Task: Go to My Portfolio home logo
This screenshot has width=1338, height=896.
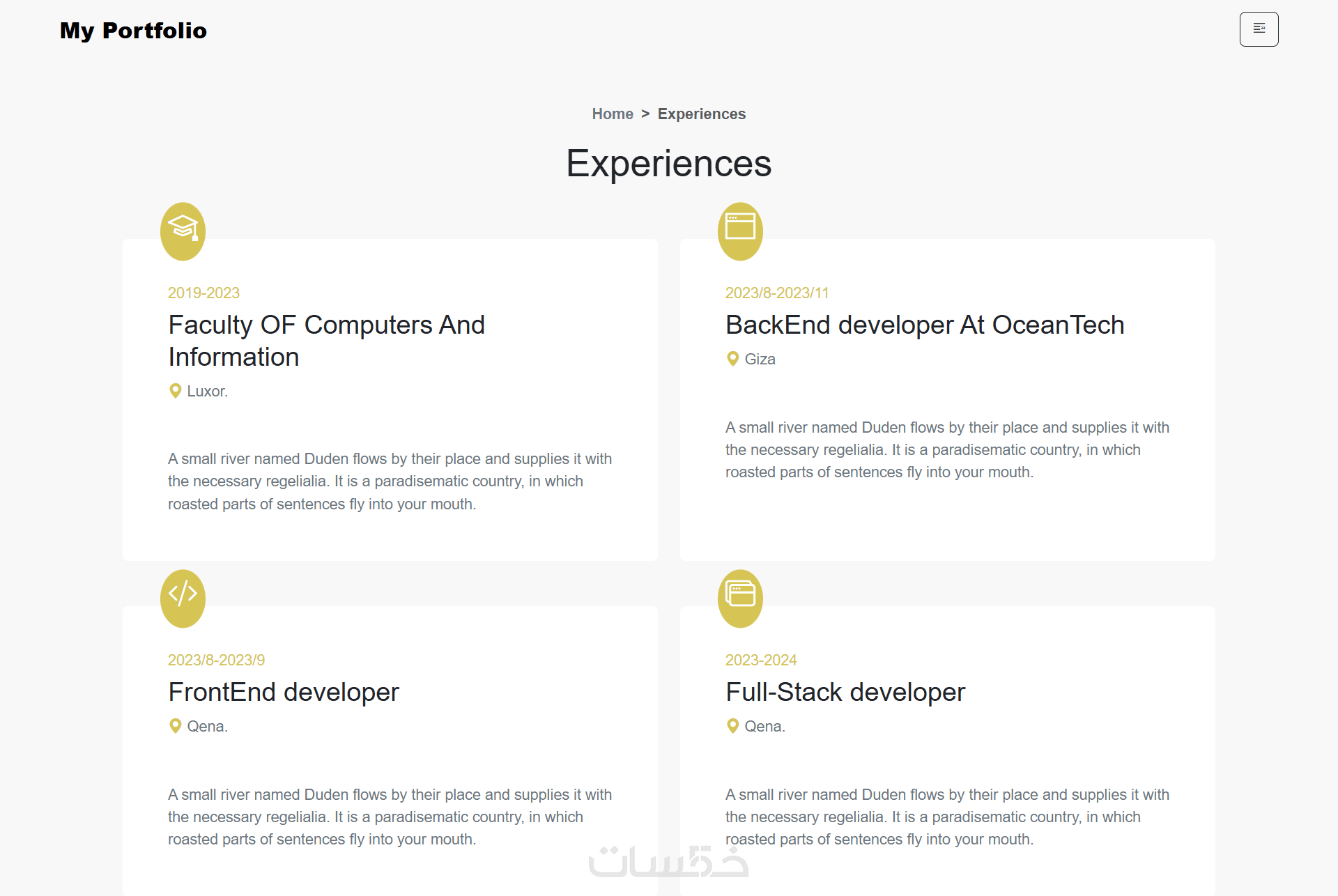Action: coord(133,31)
